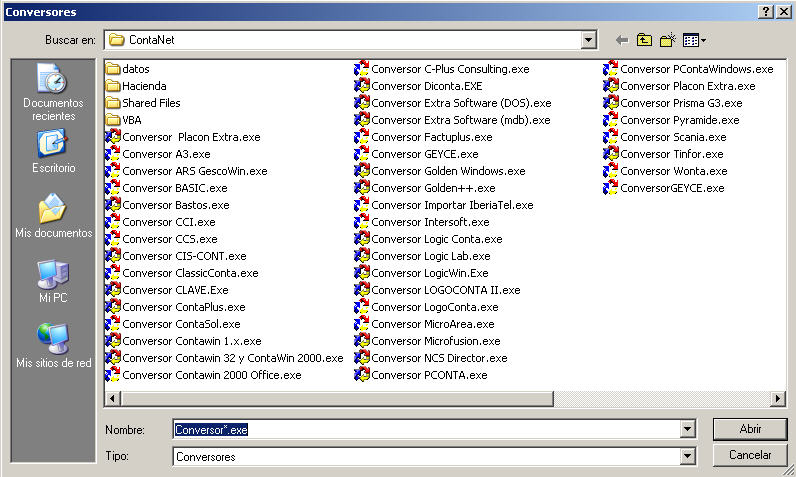Click the horizontal scrollbar thumb
Screen dimensions: 796x477
(338, 399)
